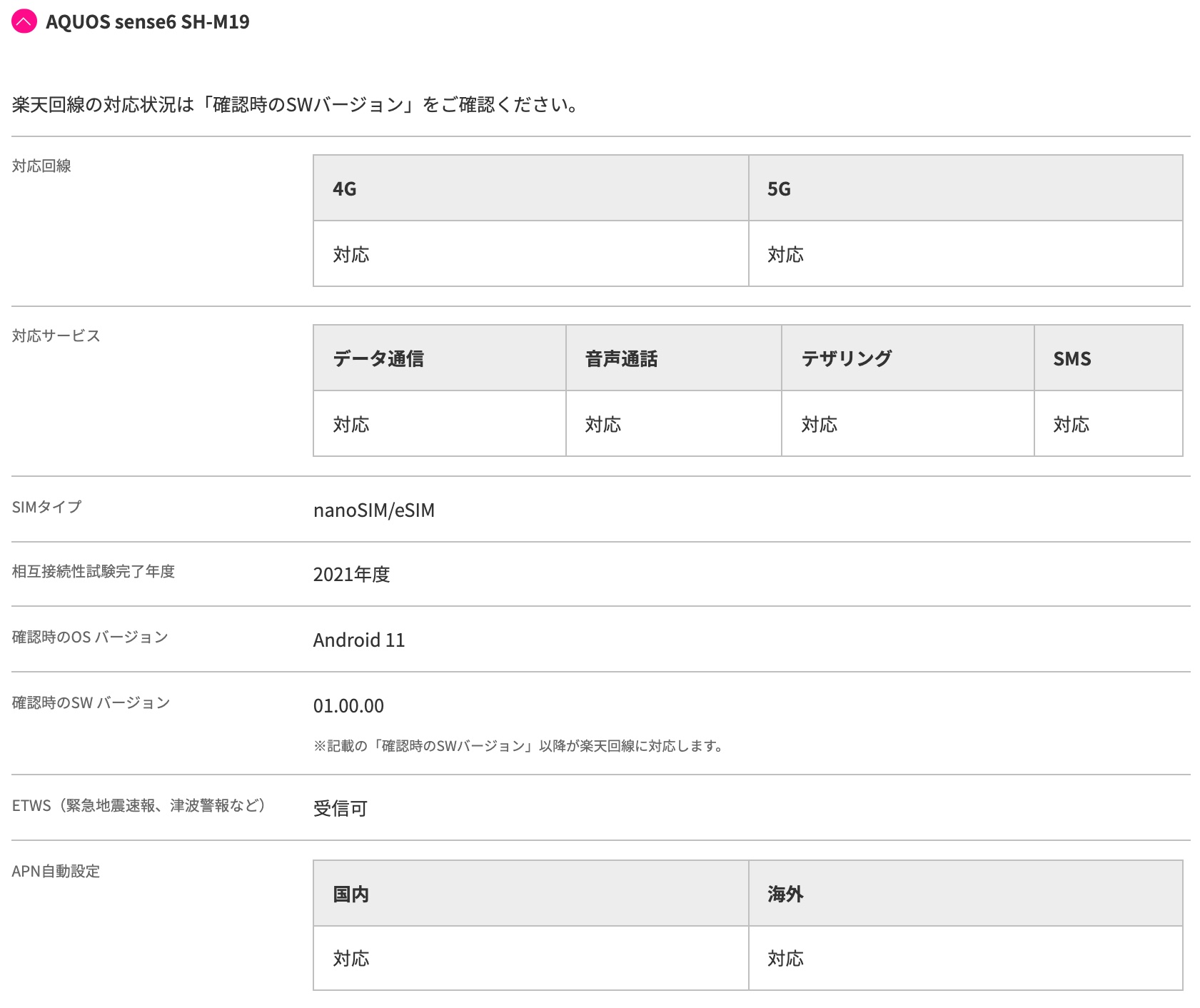Click the ETWS（緊急地震速報、津波警報など） label
The width and height of the screenshot is (1200, 1008).
point(139,806)
